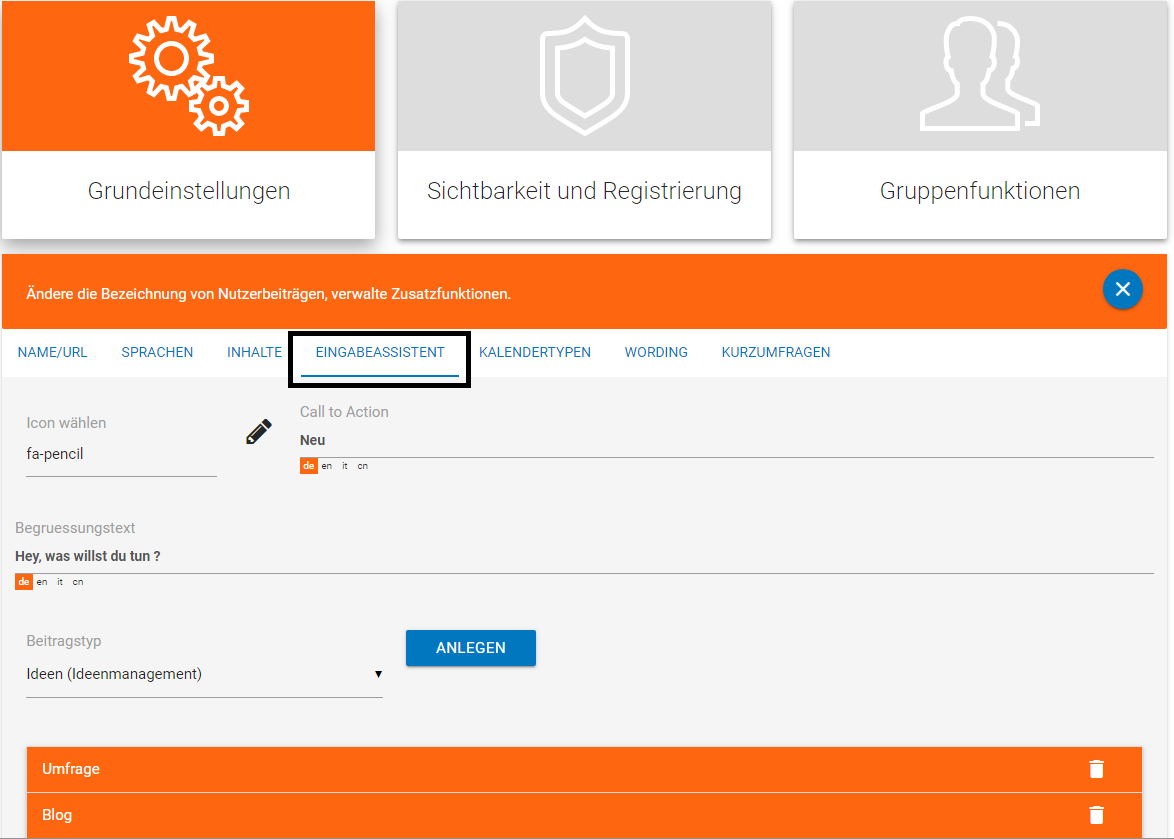Switch to the SPRACHEN tab
1174x839 pixels.
coord(157,353)
